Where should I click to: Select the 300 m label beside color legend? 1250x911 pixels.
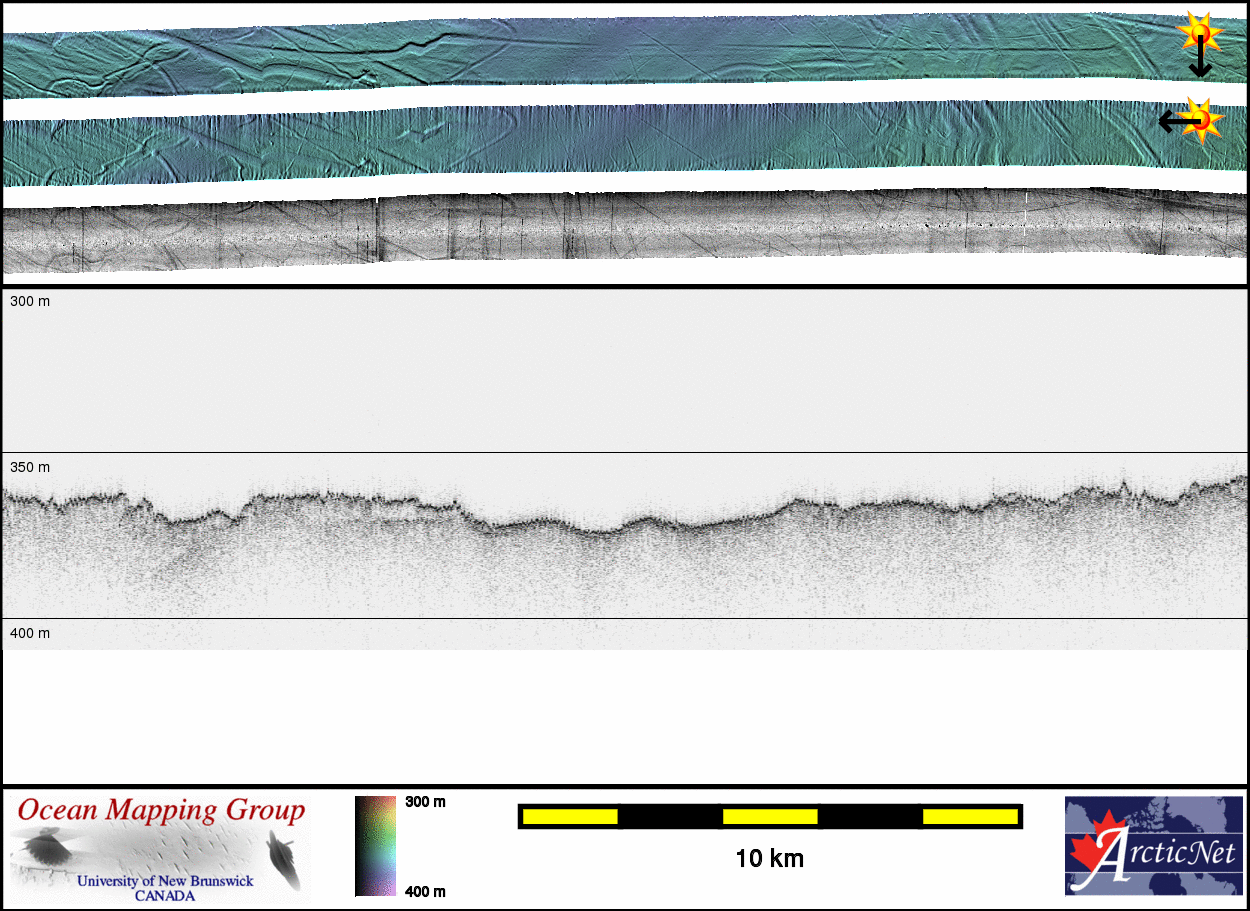[425, 802]
